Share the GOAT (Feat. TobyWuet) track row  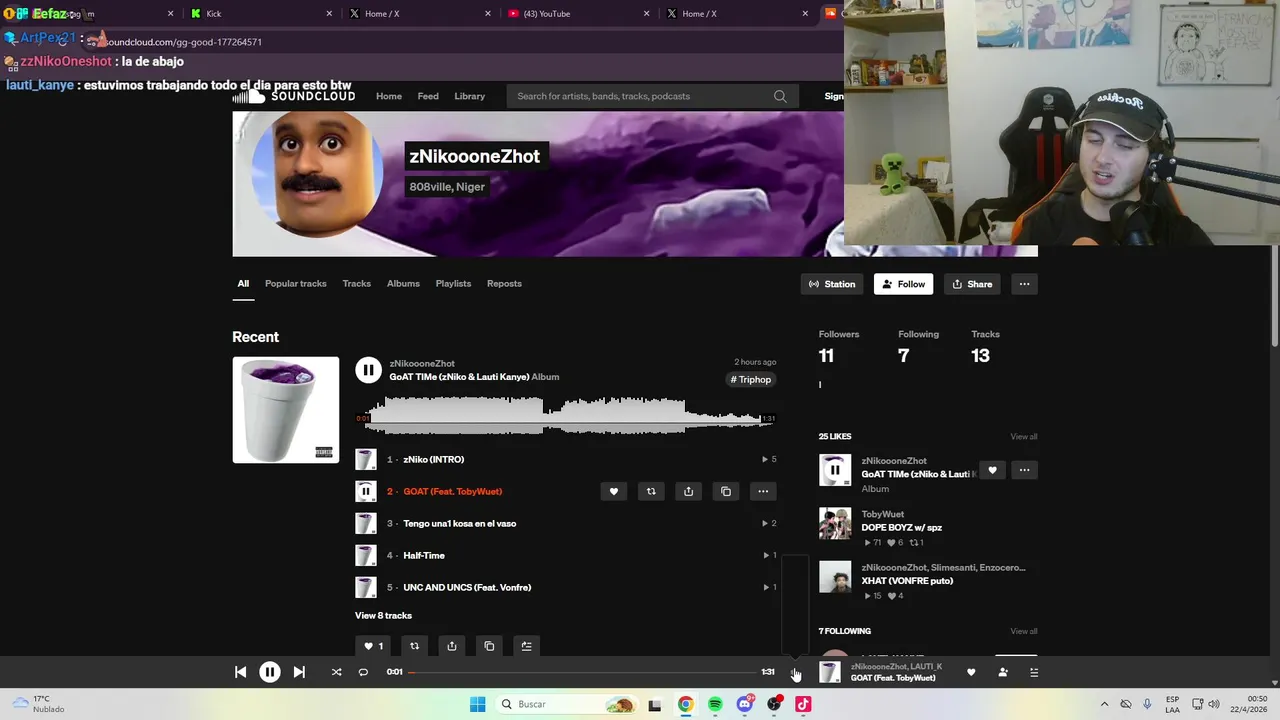(688, 491)
